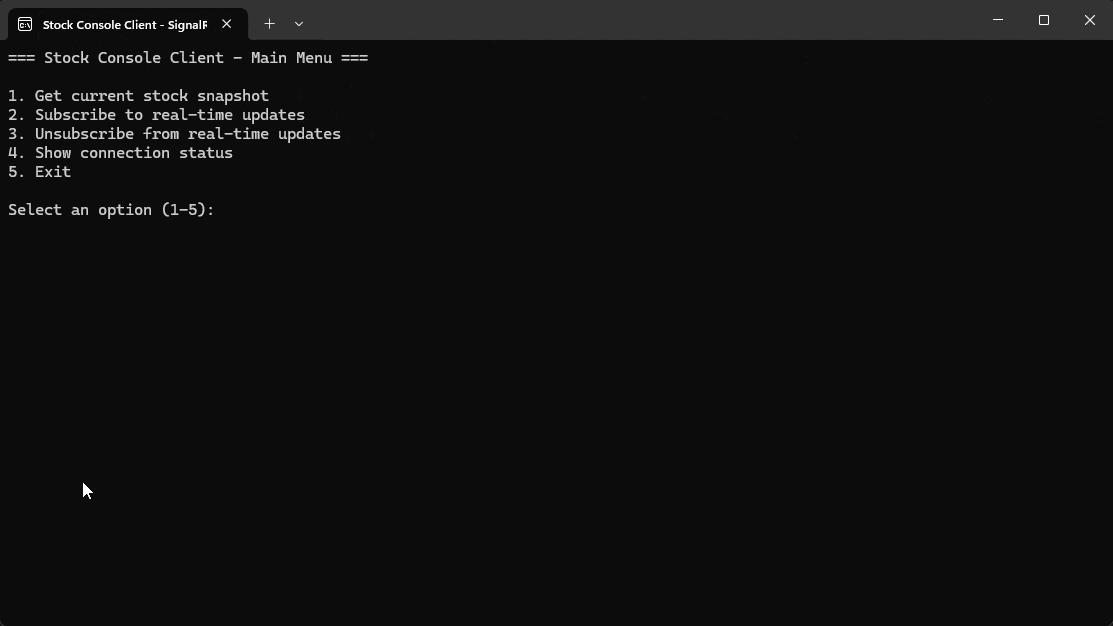Maximize the terminal window
Screen dimensions: 1113x626
click(1043, 20)
